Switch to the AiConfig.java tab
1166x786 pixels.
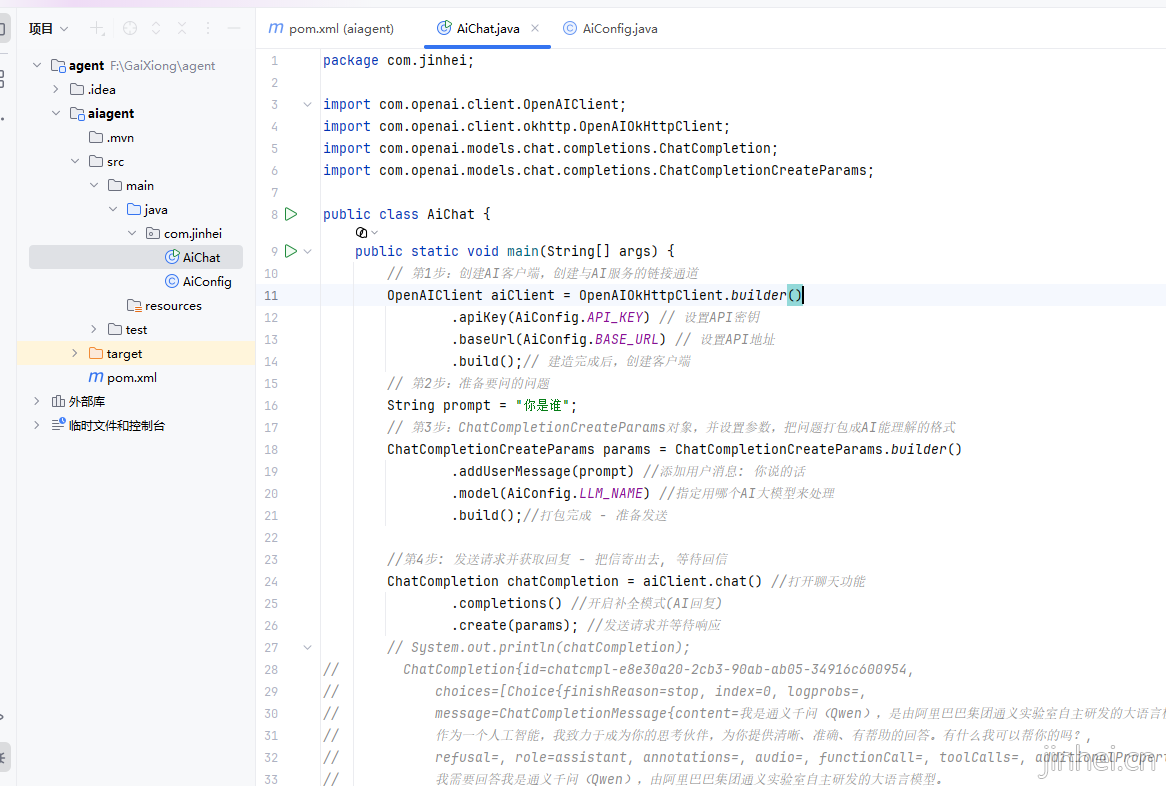click(611, 28)
